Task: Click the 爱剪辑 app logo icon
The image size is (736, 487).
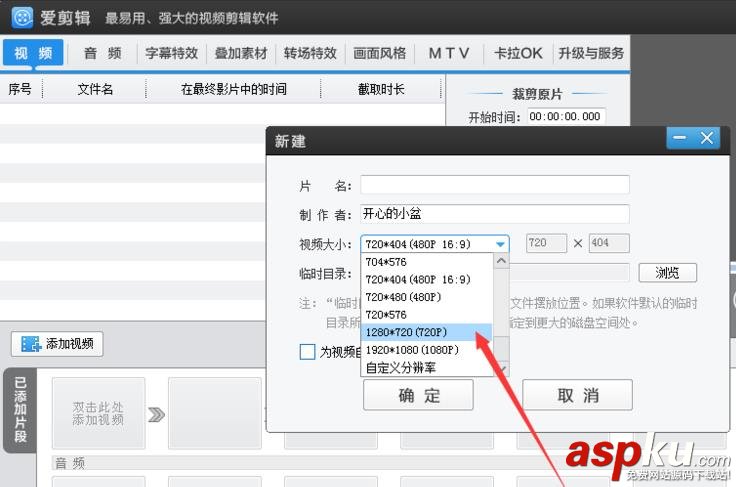Action: pos(22,17)
